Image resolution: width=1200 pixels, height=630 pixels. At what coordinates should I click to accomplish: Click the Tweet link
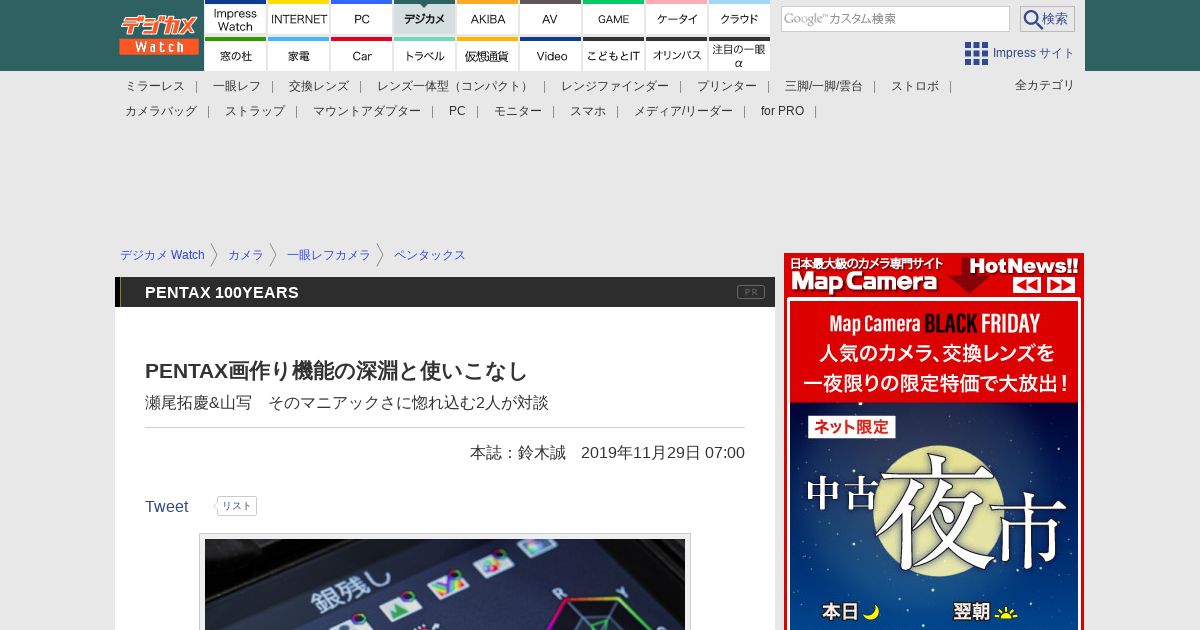(x=166, y=506)
